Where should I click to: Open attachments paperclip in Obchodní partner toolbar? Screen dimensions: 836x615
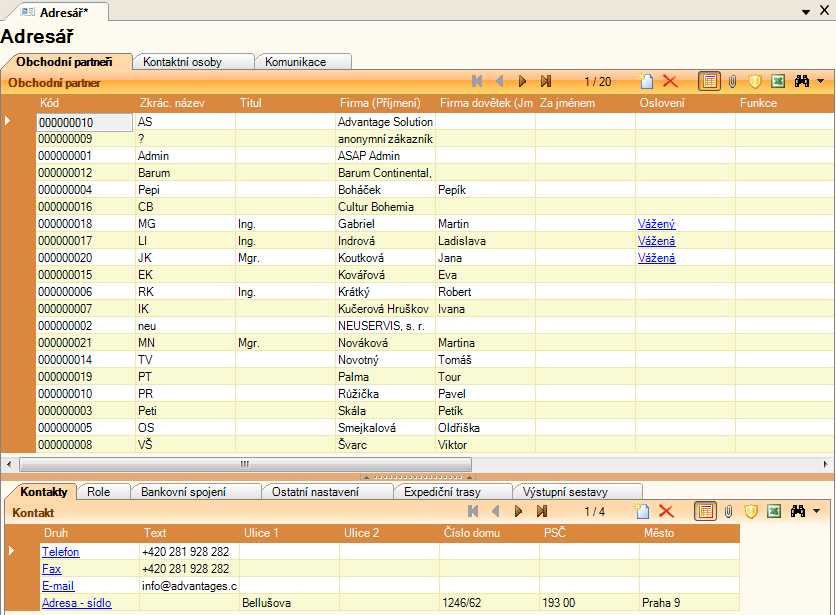pyautogui.click(x=731, y=81)
